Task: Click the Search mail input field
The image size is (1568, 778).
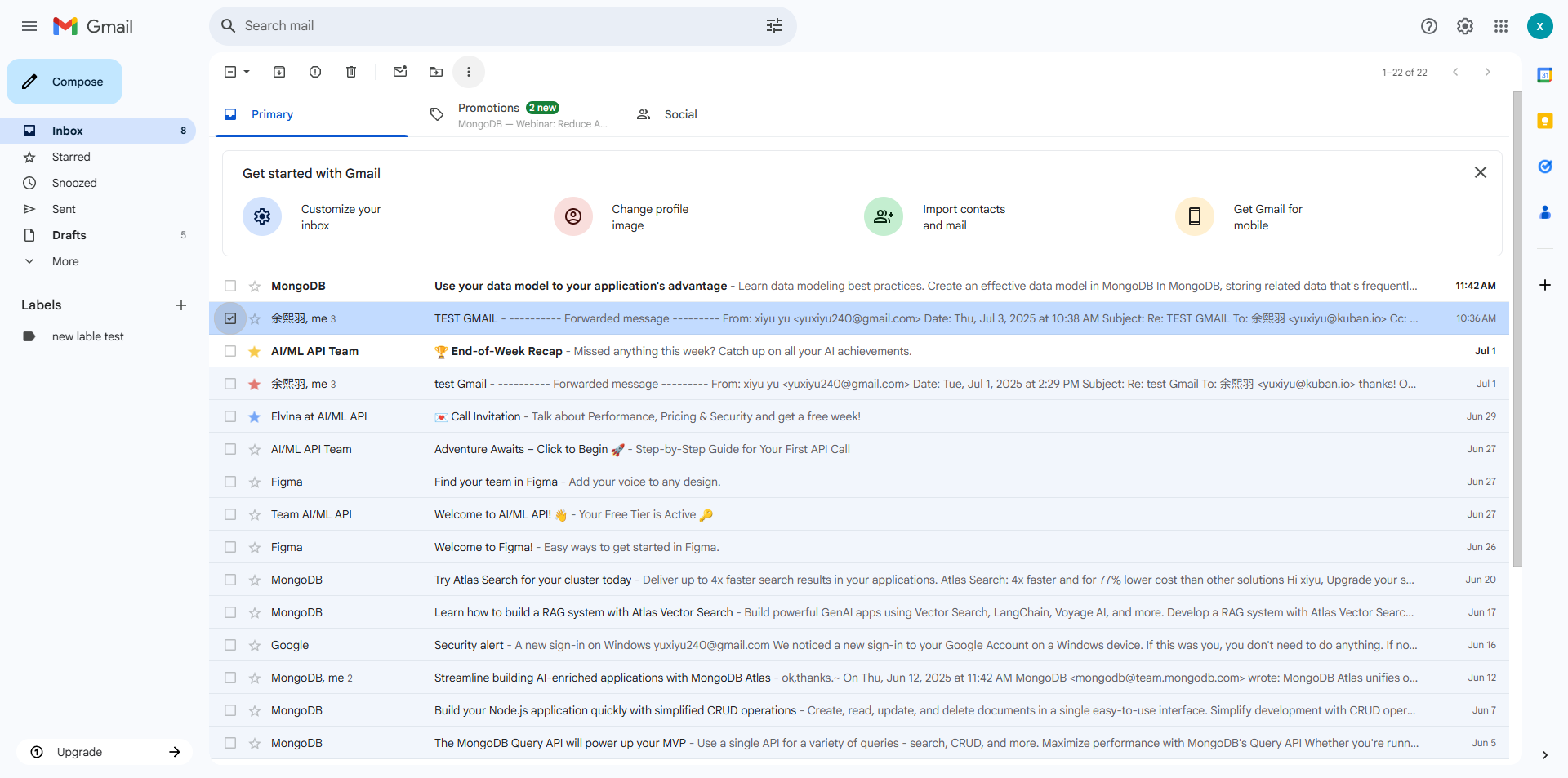Action: point(498,26)
